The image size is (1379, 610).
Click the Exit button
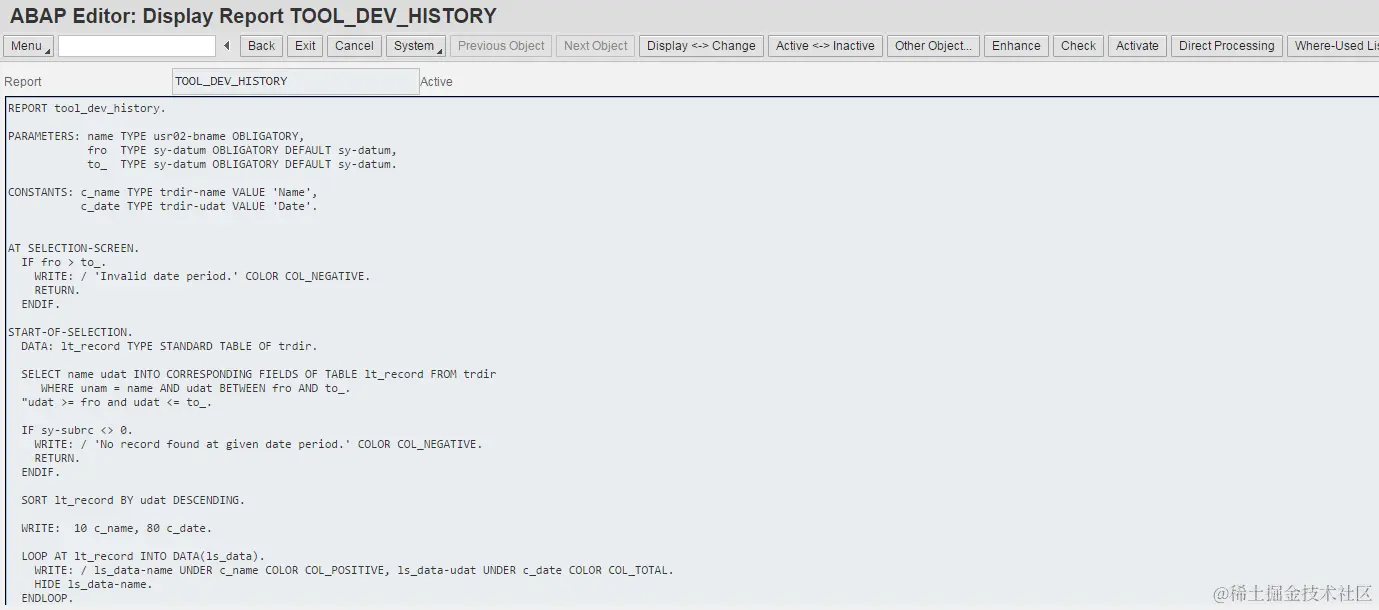click(x=305, y=46)
